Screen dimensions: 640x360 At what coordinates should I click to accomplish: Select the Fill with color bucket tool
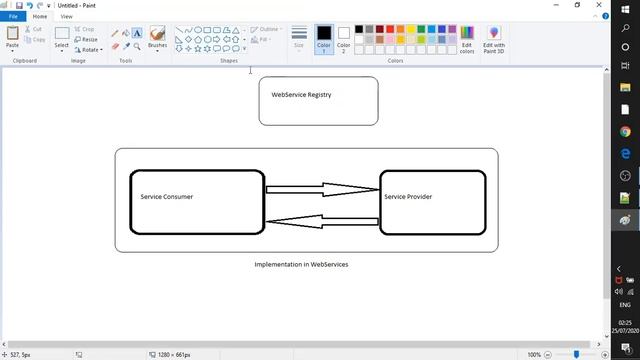(126, 33)
